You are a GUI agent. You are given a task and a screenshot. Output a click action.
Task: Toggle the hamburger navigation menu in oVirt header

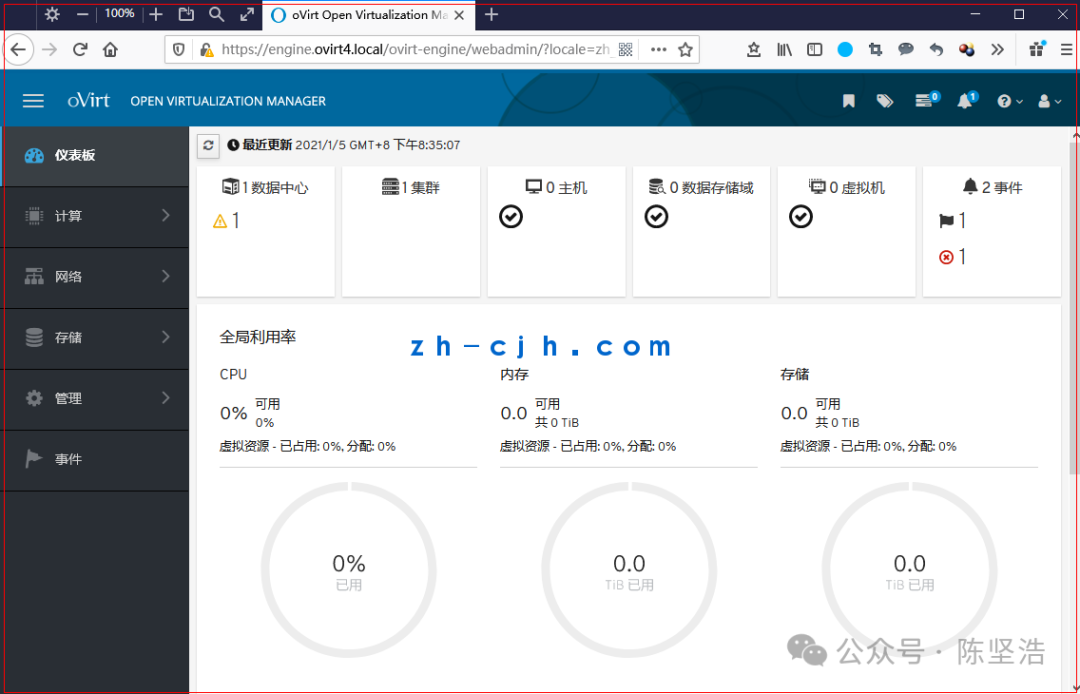(x=33, y=101)
